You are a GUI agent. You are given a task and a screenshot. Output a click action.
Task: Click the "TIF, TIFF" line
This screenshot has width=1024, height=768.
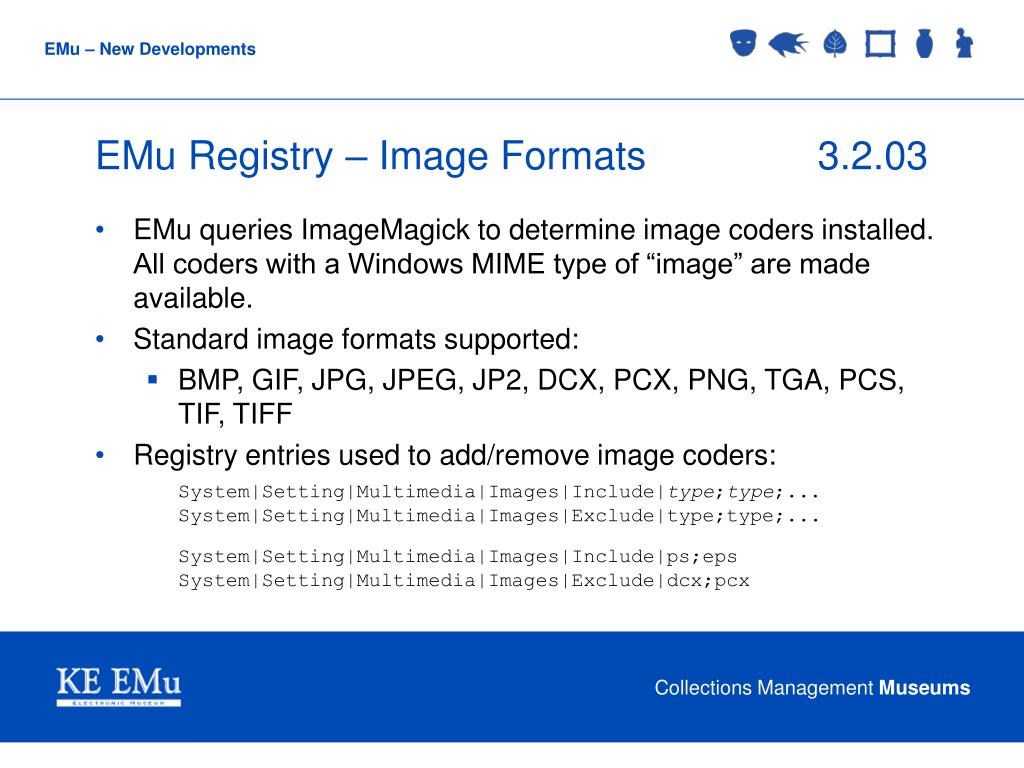(x=235, y=414)
